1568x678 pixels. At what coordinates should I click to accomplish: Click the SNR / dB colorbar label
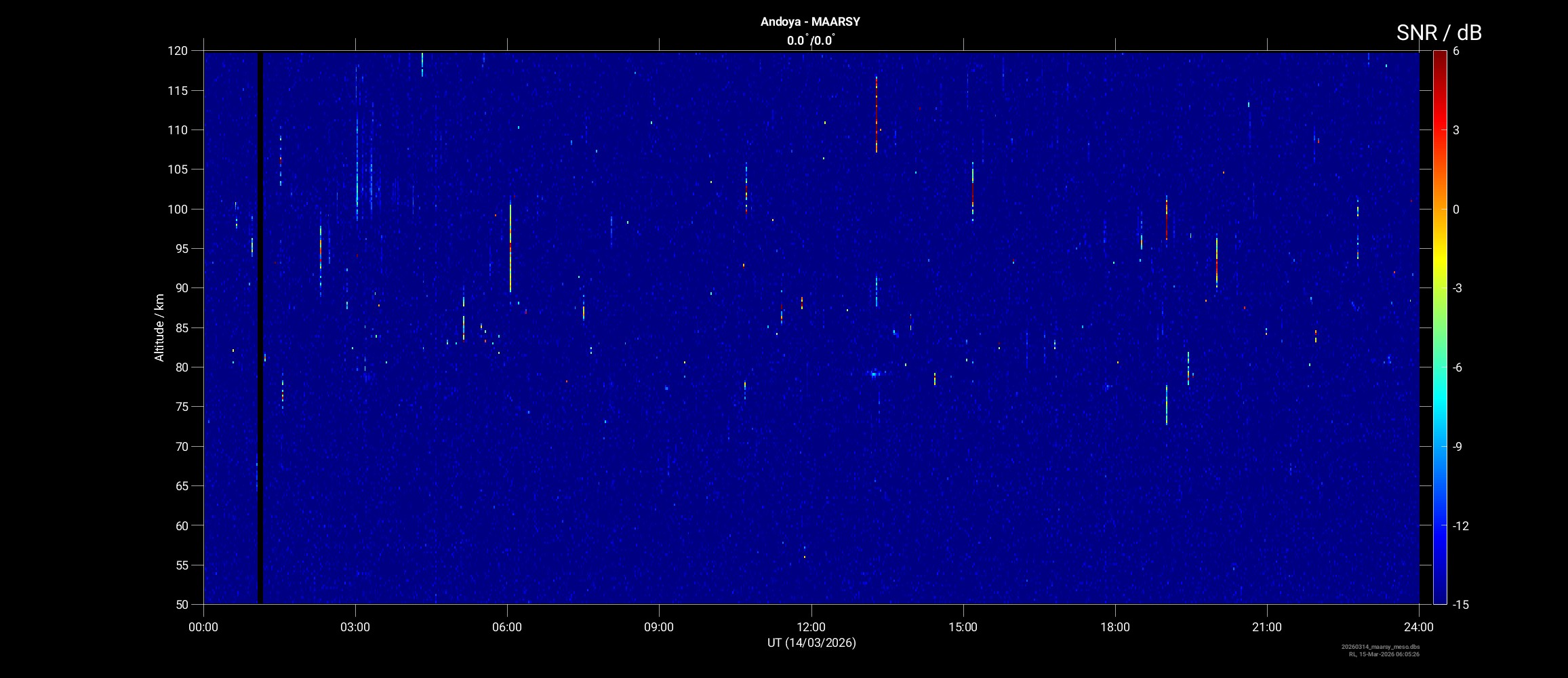tap(1439, 33)
